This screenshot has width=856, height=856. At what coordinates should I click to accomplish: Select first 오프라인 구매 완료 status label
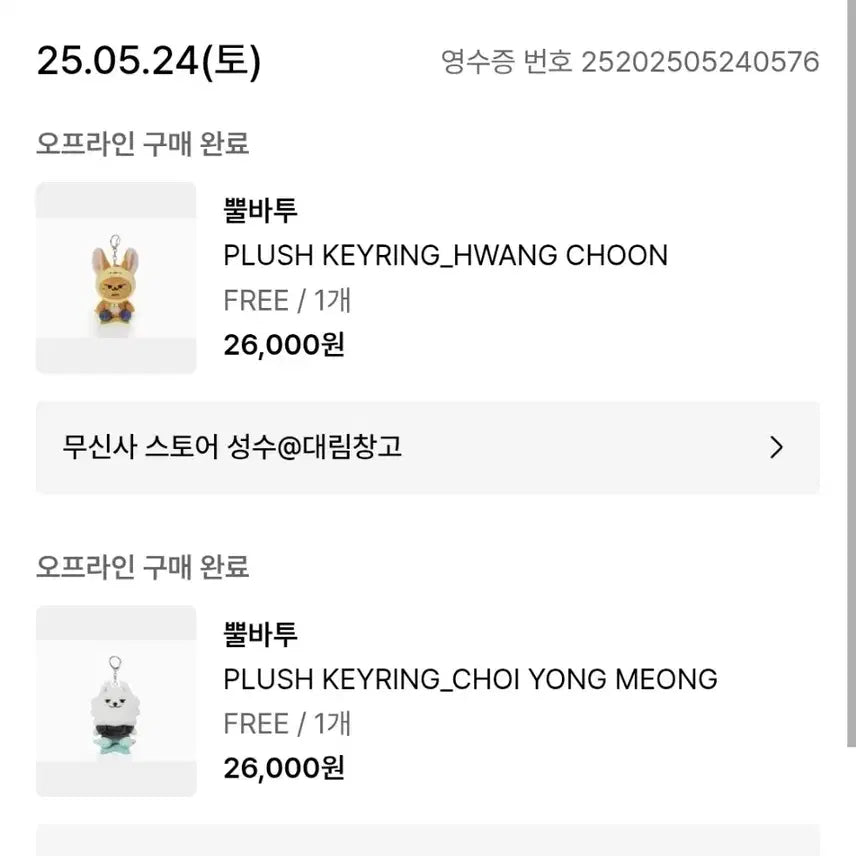(x=142, y=144)
